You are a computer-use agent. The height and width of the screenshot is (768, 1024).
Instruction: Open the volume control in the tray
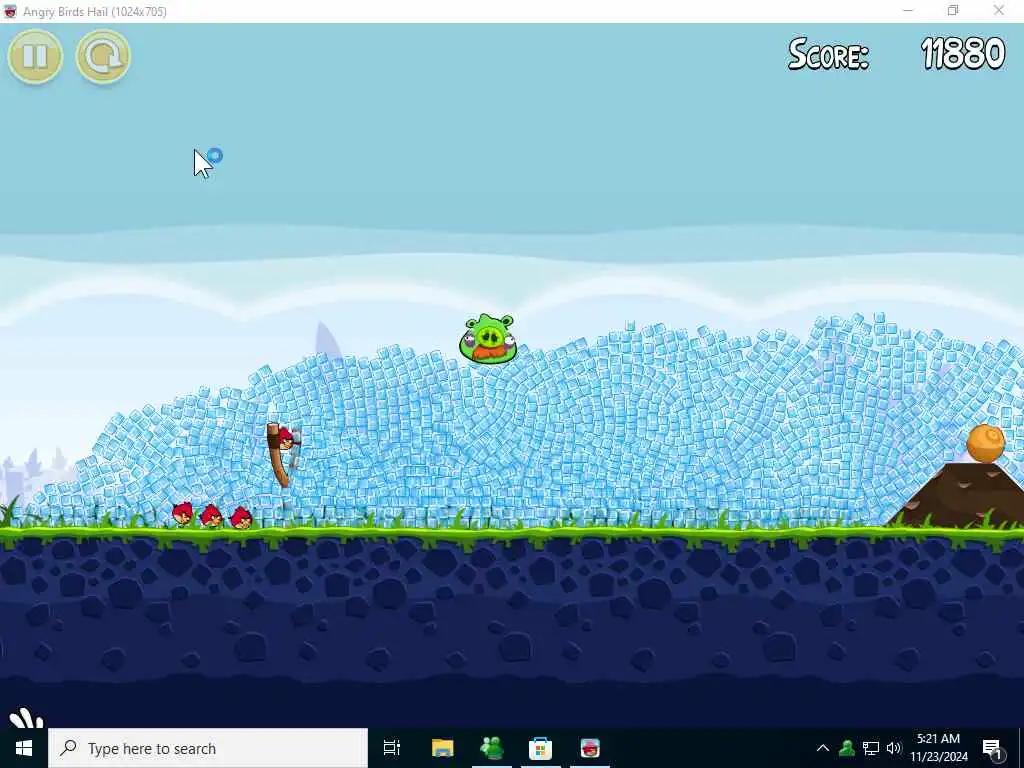tap(894, 748)
